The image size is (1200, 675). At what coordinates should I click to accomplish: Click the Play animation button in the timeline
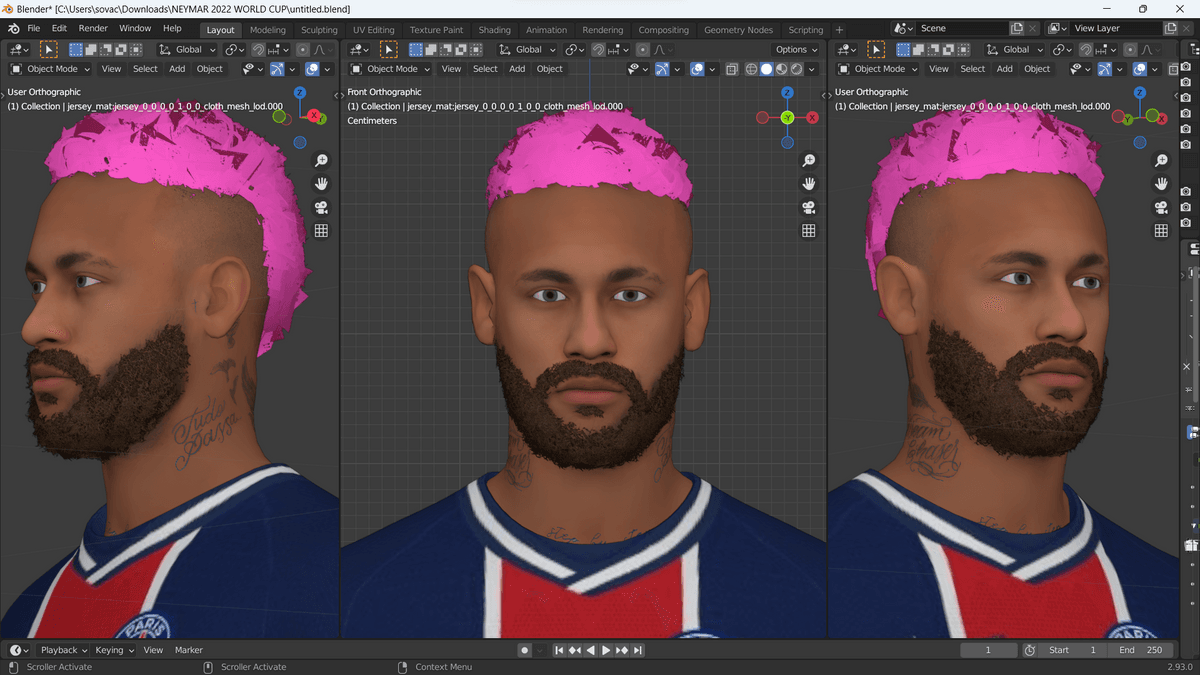click(606, 650)
